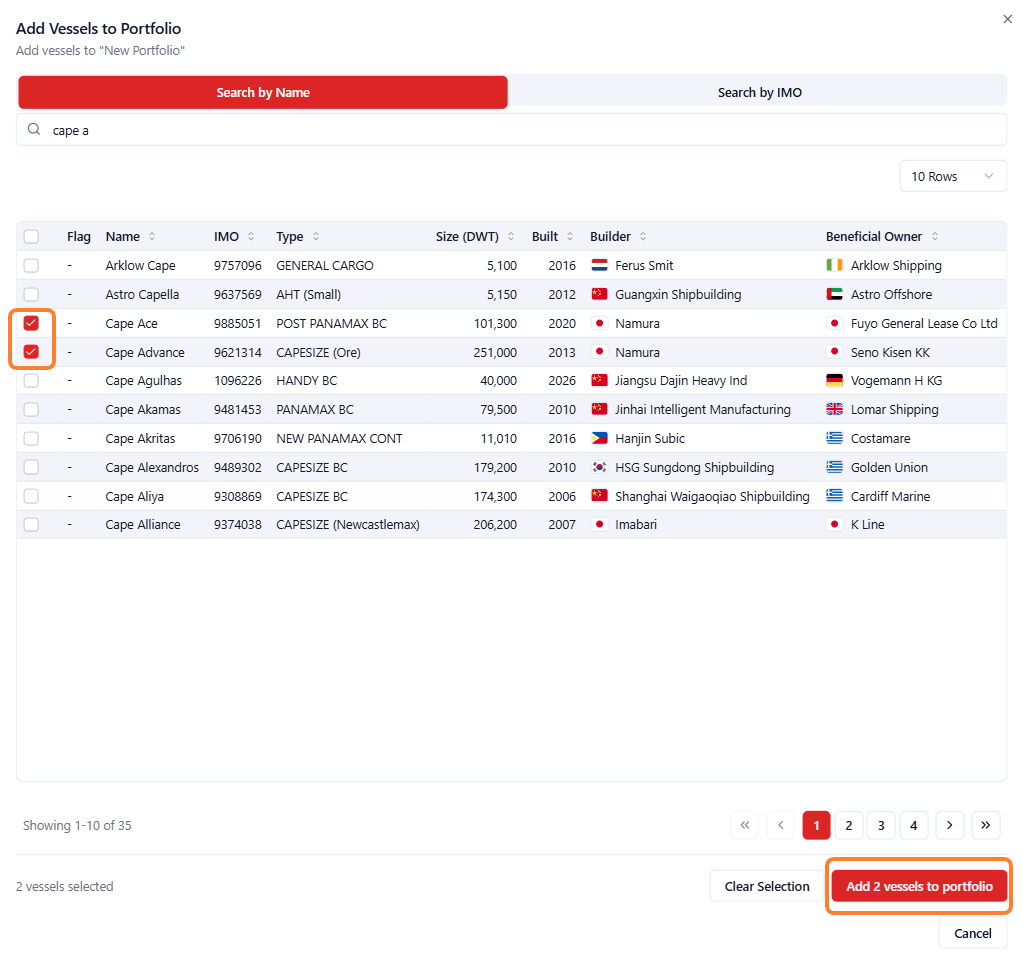Screen dimensions: 1023x963
Task: Jump to last page double-arrow
Action: coord(985,825)
